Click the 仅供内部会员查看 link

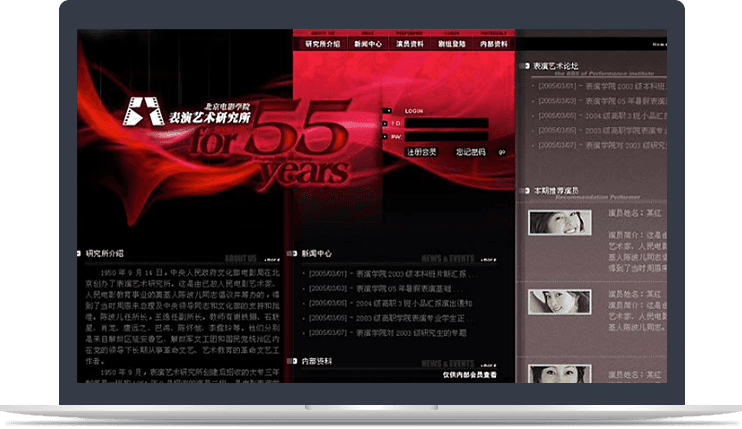point(469,375)
